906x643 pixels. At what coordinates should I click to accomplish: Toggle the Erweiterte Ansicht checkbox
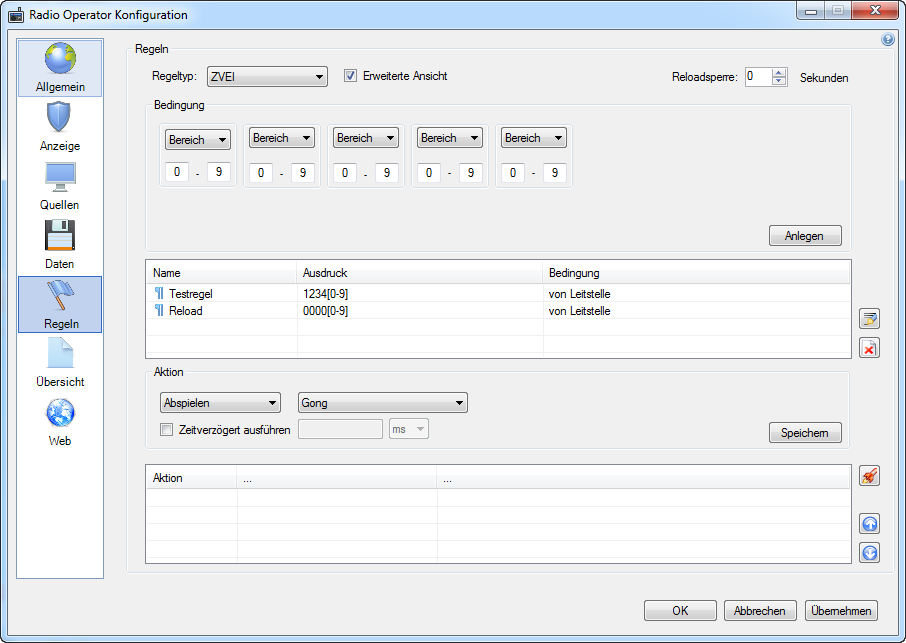click(x=350, y=76)
